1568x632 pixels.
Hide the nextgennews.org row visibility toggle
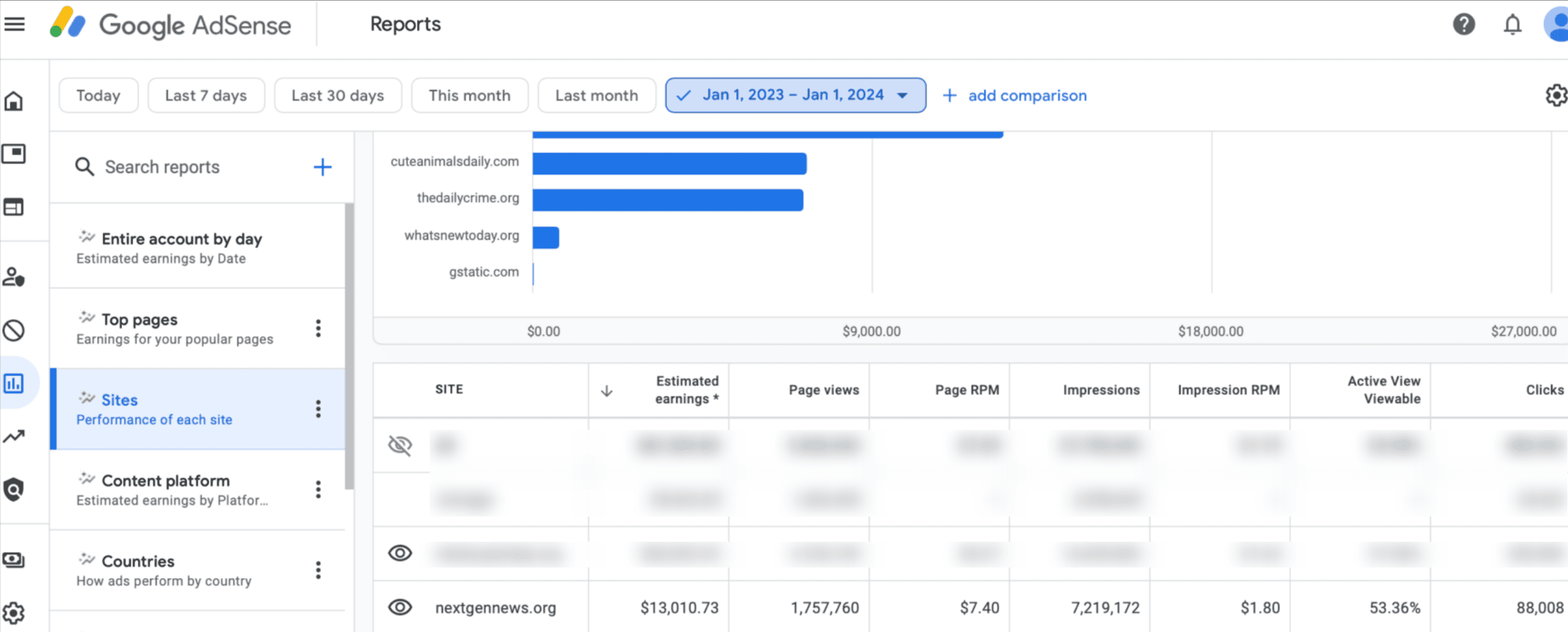coord(400,607)
